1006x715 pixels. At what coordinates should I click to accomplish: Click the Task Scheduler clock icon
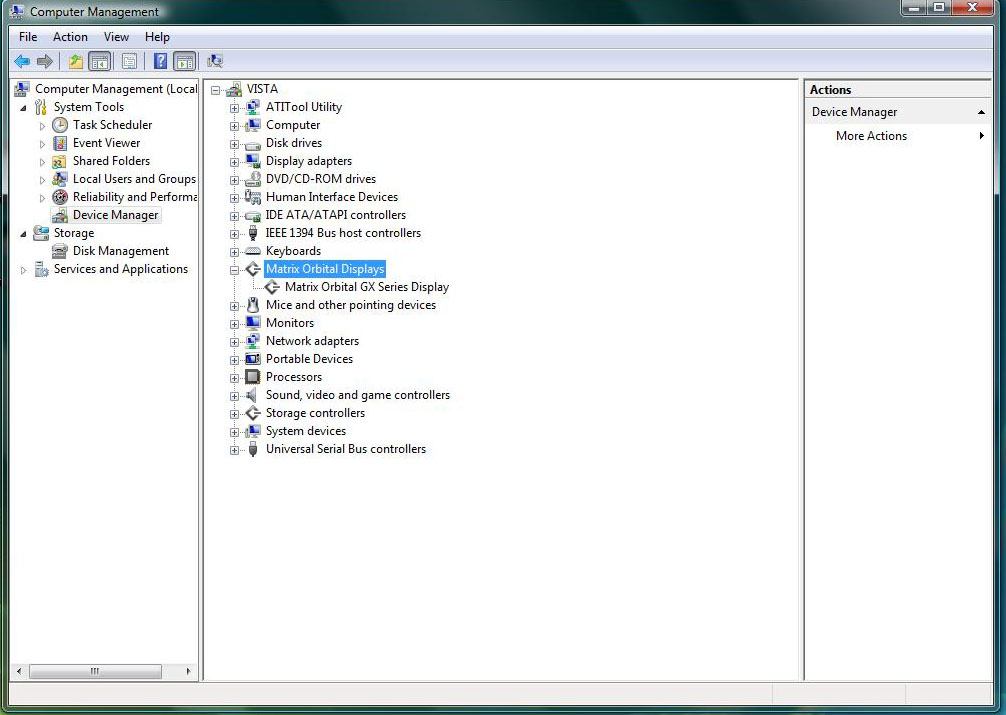[60, 125]
